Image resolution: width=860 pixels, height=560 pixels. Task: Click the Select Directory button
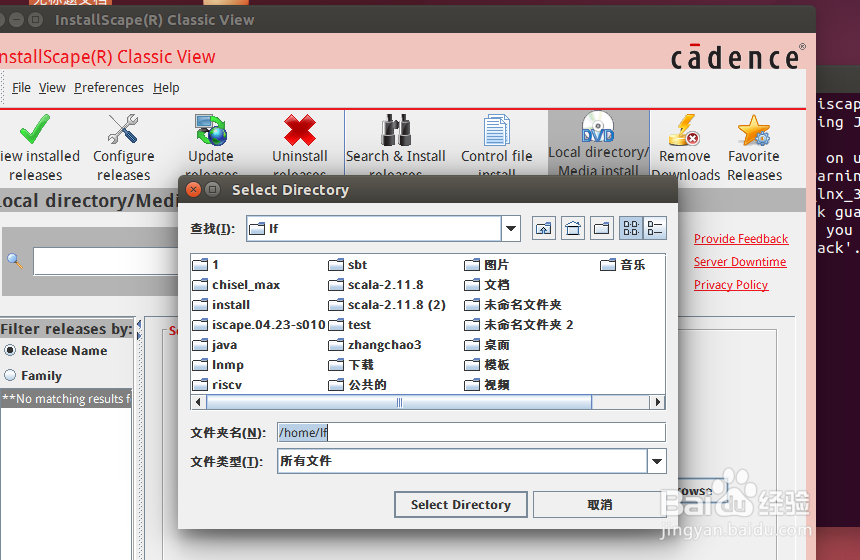461,505
